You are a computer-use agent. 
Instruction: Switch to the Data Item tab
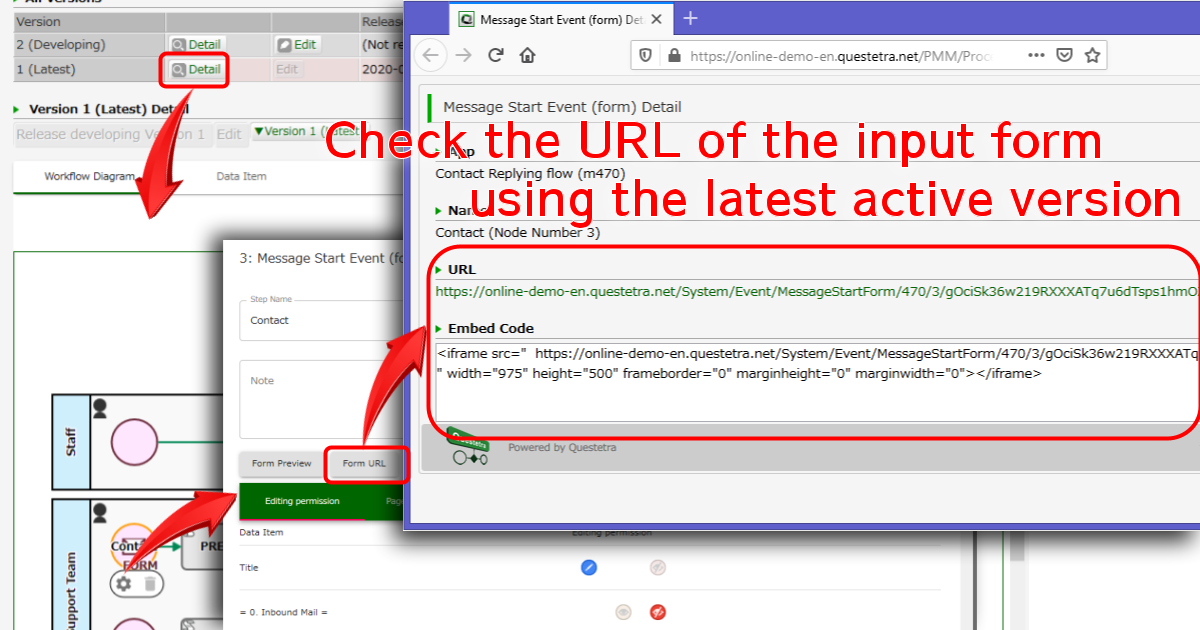click(x=241, y=177)
